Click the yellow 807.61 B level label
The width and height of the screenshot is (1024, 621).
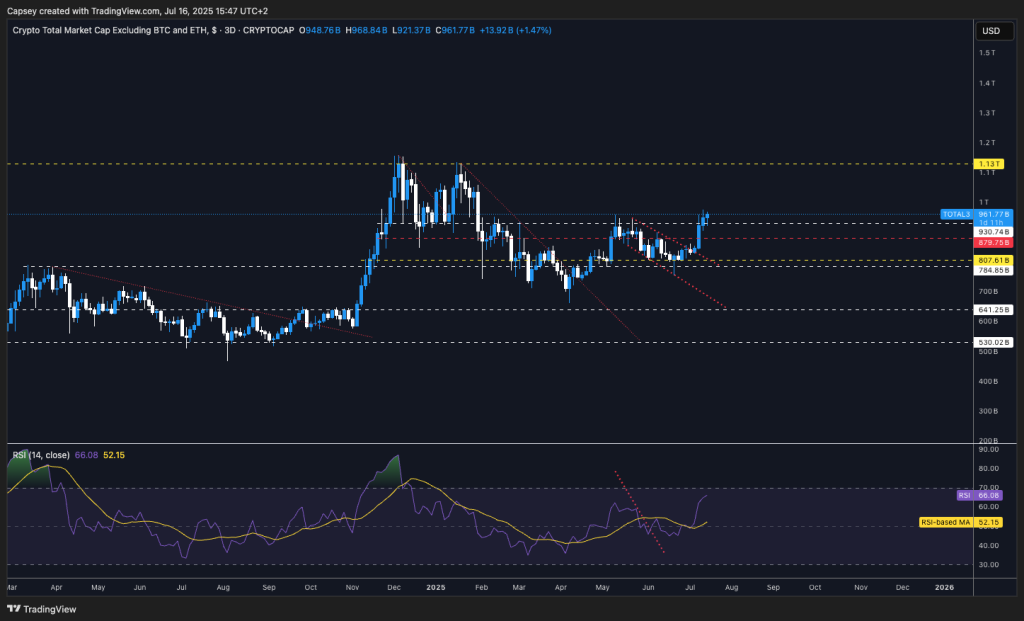(x=992, y=260)
